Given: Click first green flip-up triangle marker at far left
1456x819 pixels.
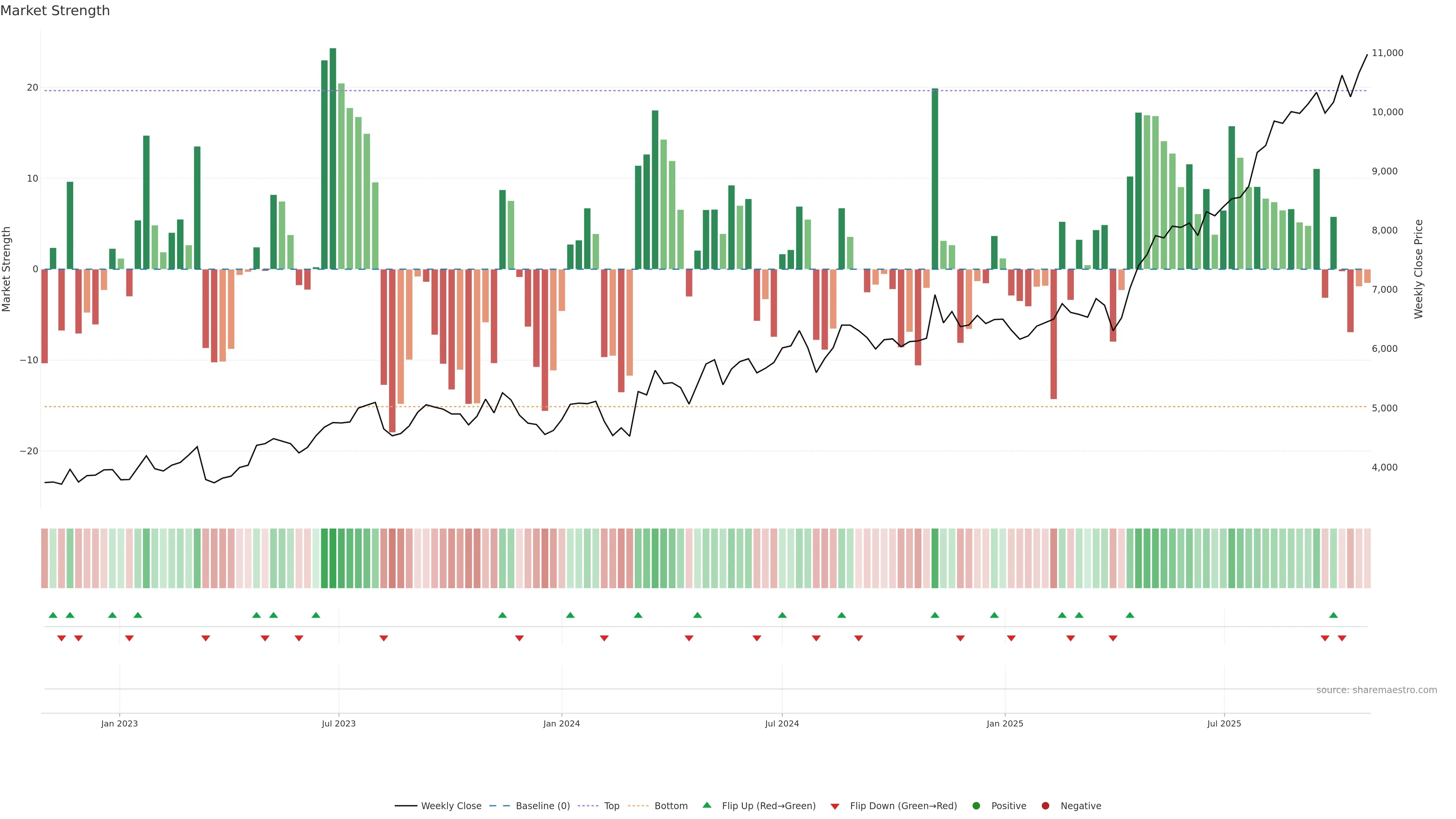Looking at the screenshot, I should tap(53, 615).
